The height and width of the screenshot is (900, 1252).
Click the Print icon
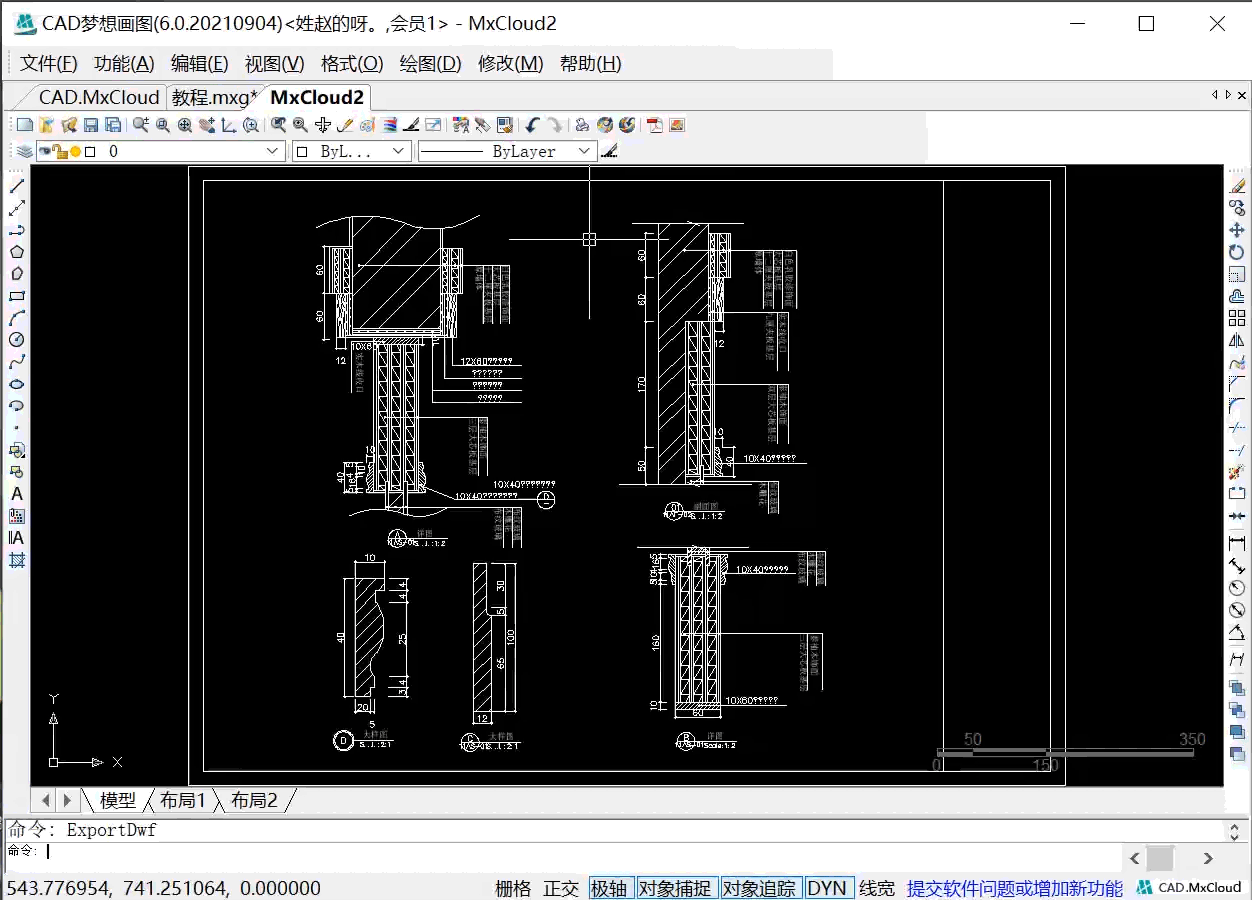click(582, 125)
